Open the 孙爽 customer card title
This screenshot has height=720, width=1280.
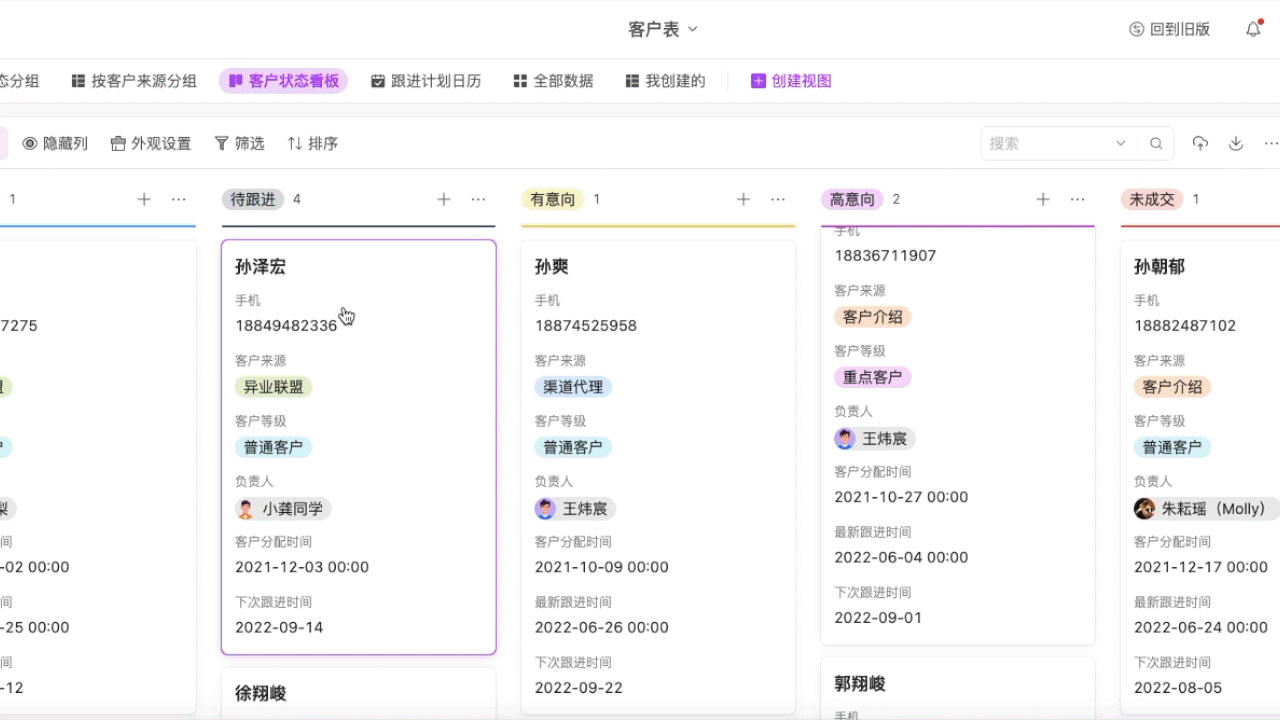point(552,267)
